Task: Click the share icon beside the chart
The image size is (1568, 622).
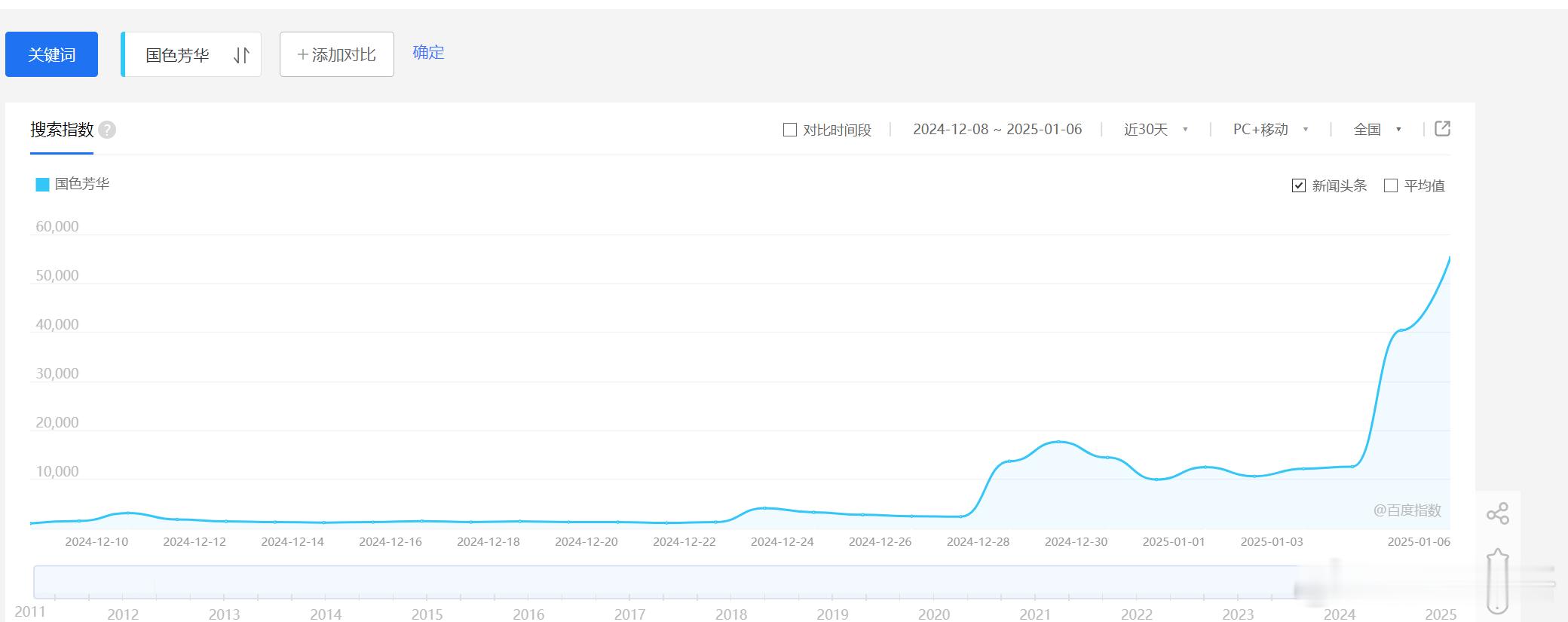Action: pos(1497,513)
